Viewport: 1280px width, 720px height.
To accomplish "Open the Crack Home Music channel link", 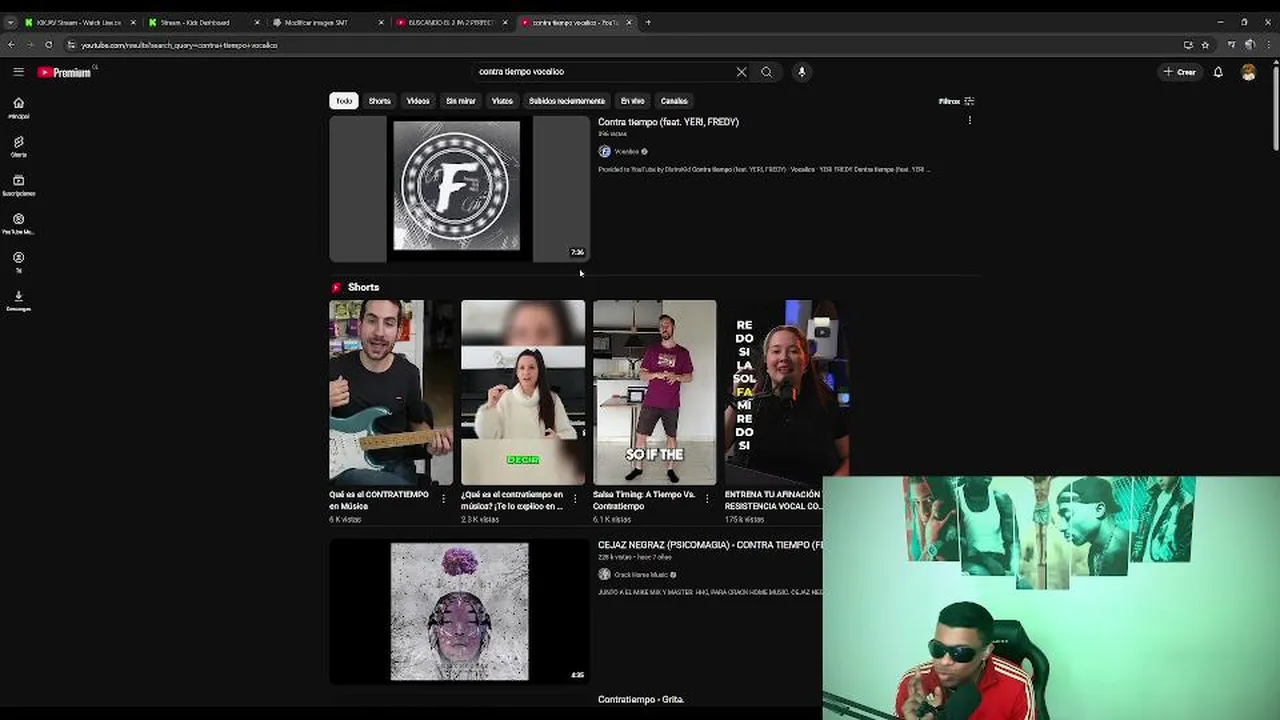I will point(640,575).
